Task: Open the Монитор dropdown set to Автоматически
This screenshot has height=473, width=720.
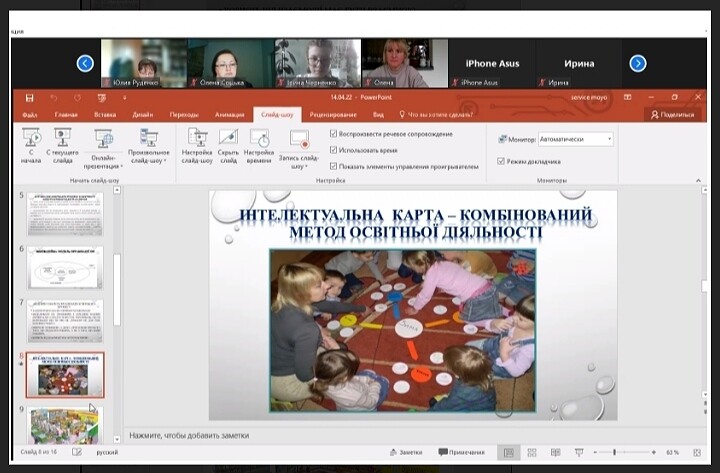Action: pos(575,139)
